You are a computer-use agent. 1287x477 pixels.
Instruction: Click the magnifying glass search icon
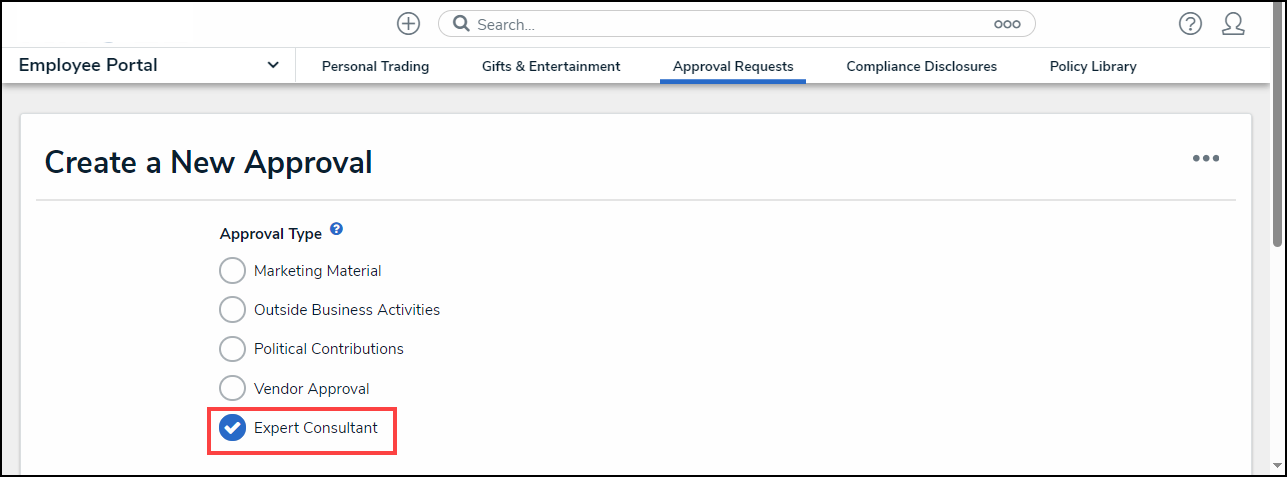point(461,24)
